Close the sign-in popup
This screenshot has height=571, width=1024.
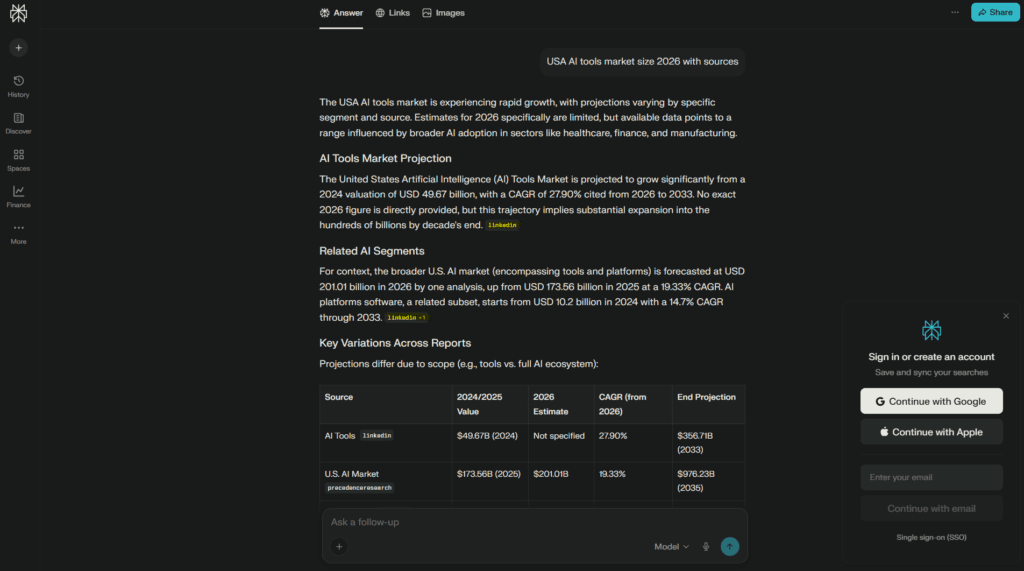point(1006,316)
